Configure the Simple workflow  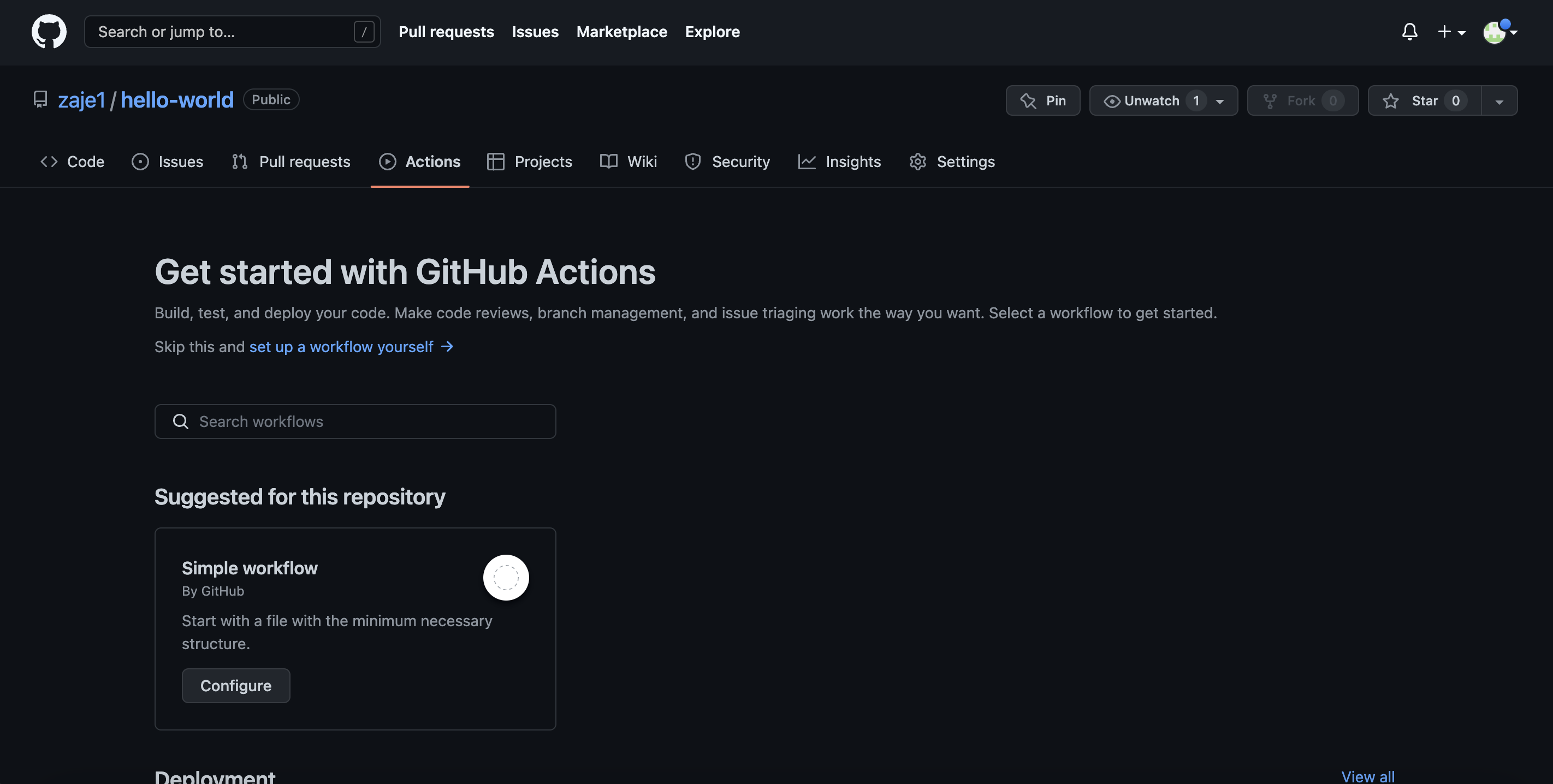point(236,686)
